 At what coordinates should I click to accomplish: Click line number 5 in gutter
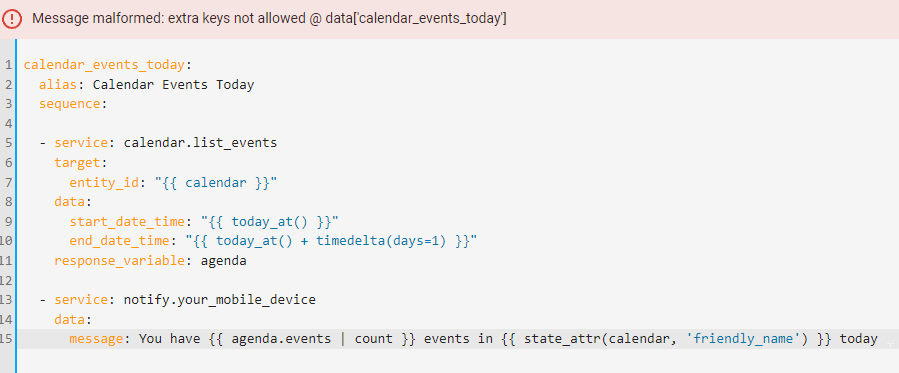point(9,143)
